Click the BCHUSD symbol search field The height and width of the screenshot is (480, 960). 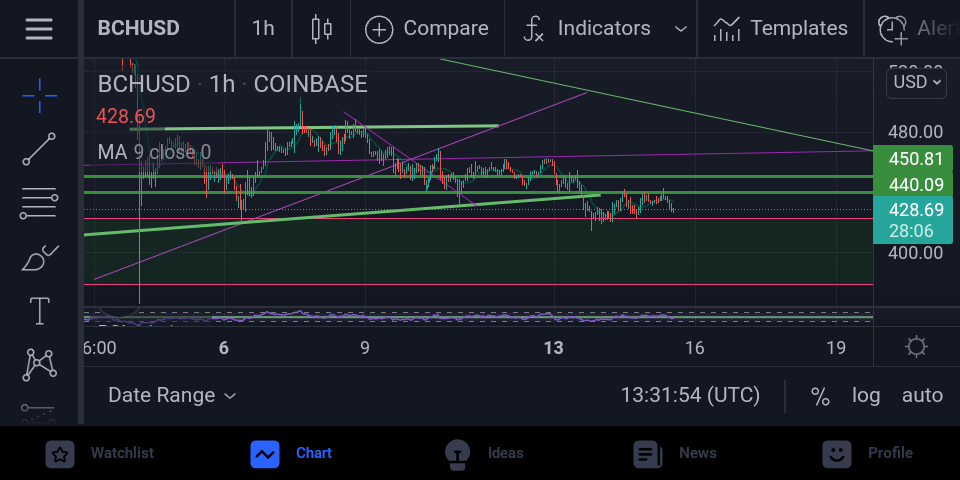138,28
